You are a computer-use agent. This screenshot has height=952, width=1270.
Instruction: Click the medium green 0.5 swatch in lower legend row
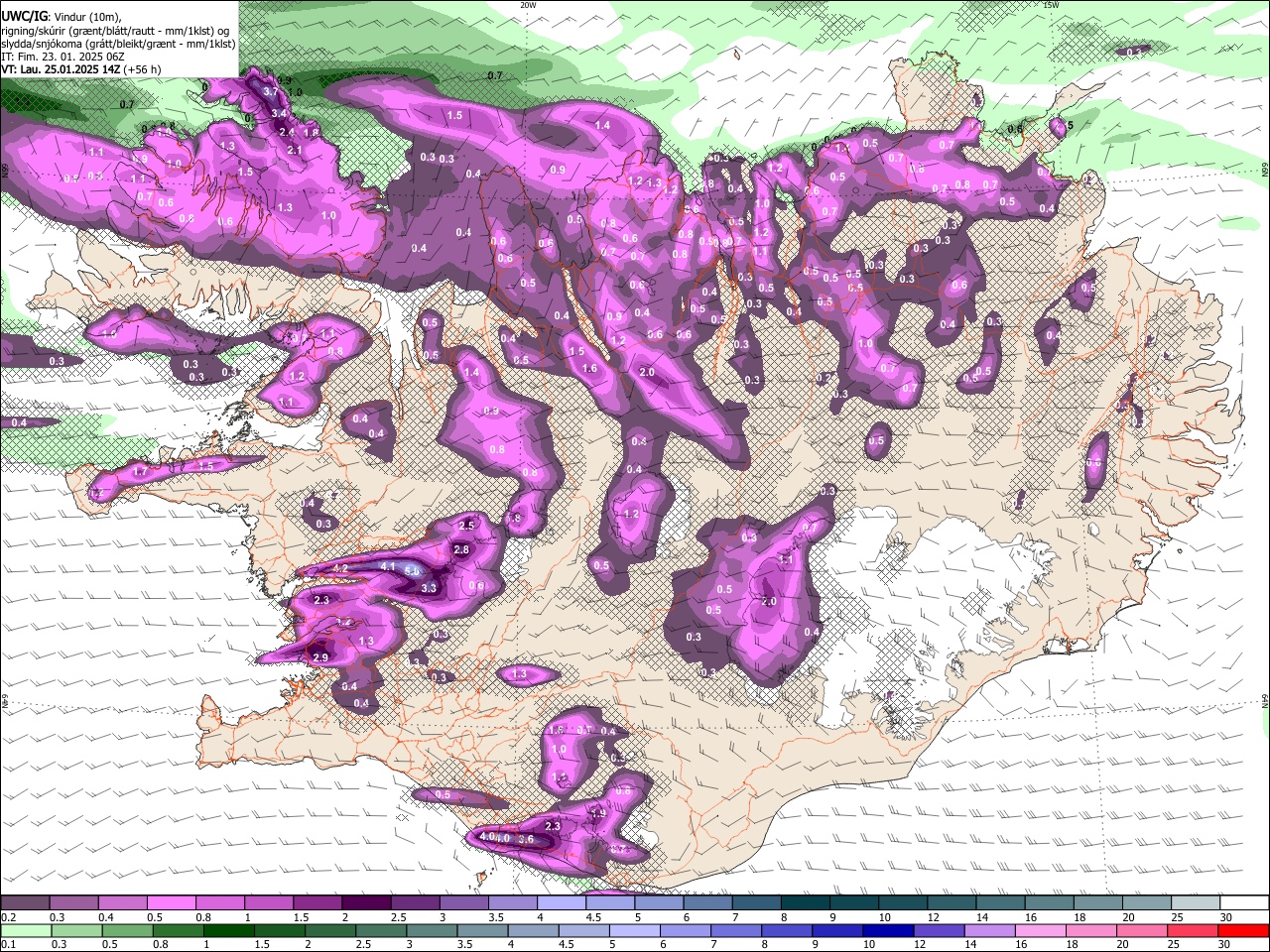point(127,931)
